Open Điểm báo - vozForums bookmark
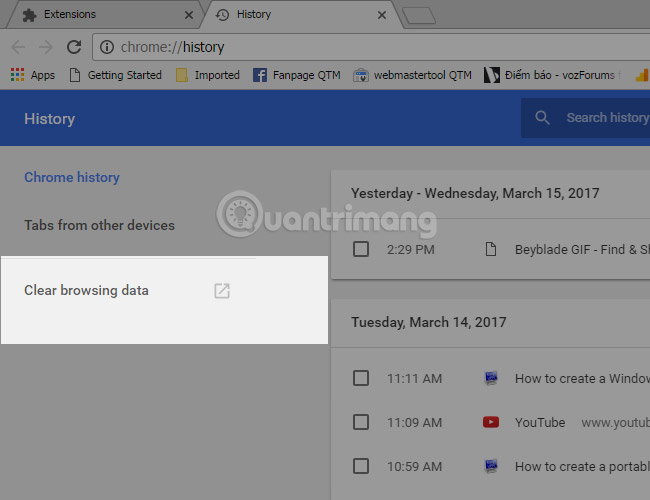 [550, 75]
